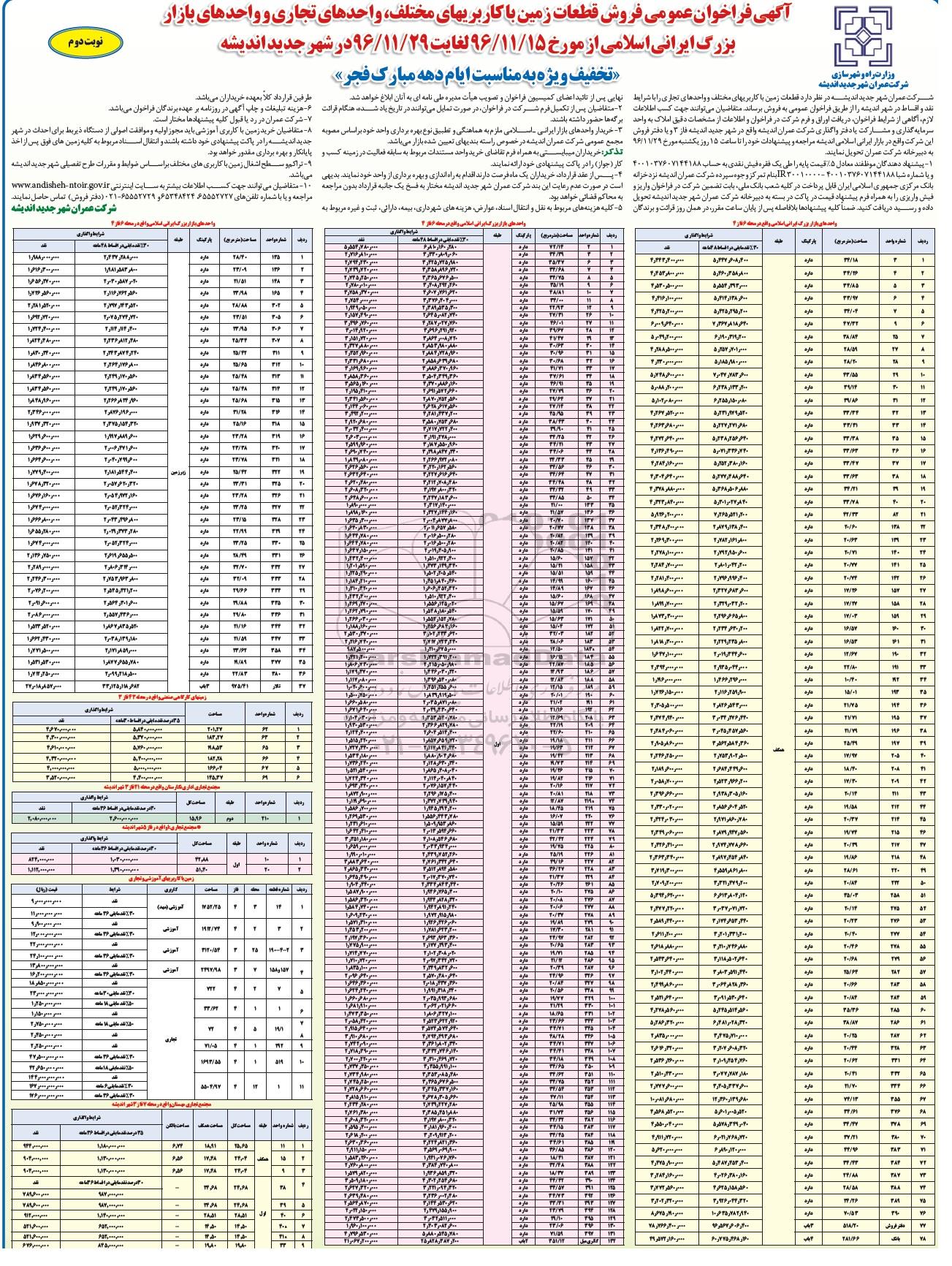The height and width of the screenshot is (1266, 952).
Task: Click «تالار» in row 37 of the left bazaar table
Action: (x=276, y=686)
